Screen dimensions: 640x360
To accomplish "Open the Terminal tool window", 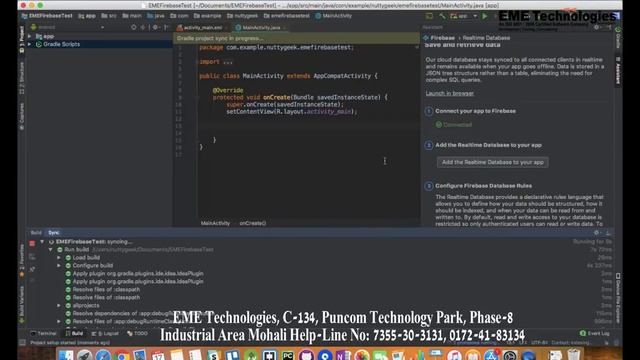I will coord(43,333).
